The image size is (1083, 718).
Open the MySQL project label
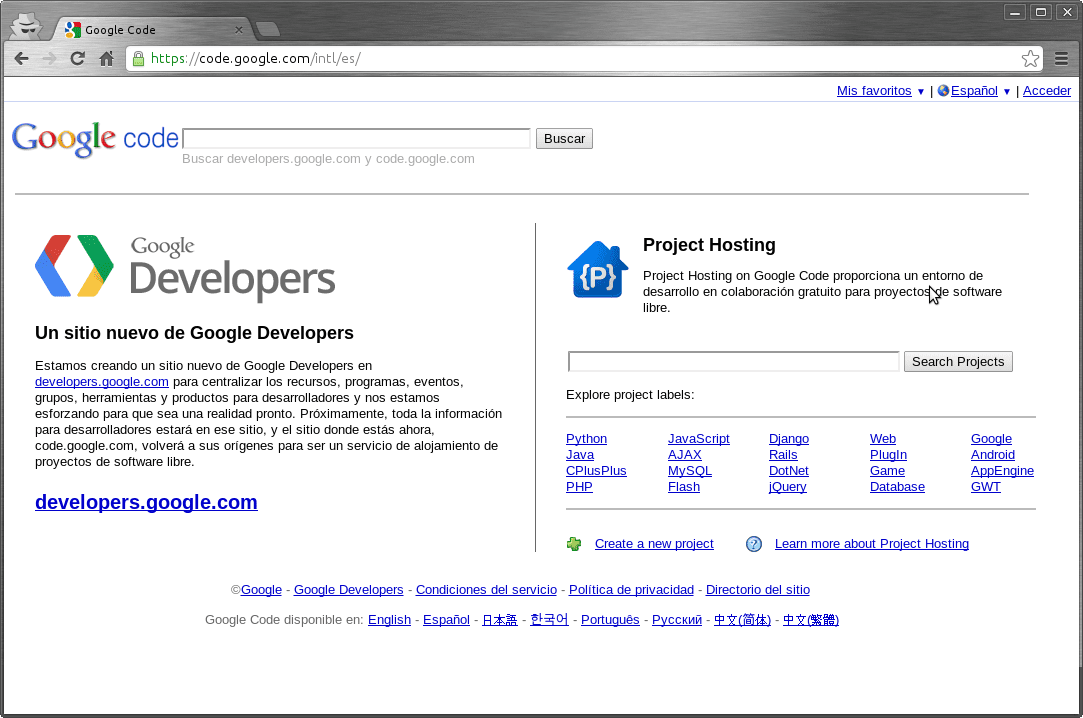point(689,471)
